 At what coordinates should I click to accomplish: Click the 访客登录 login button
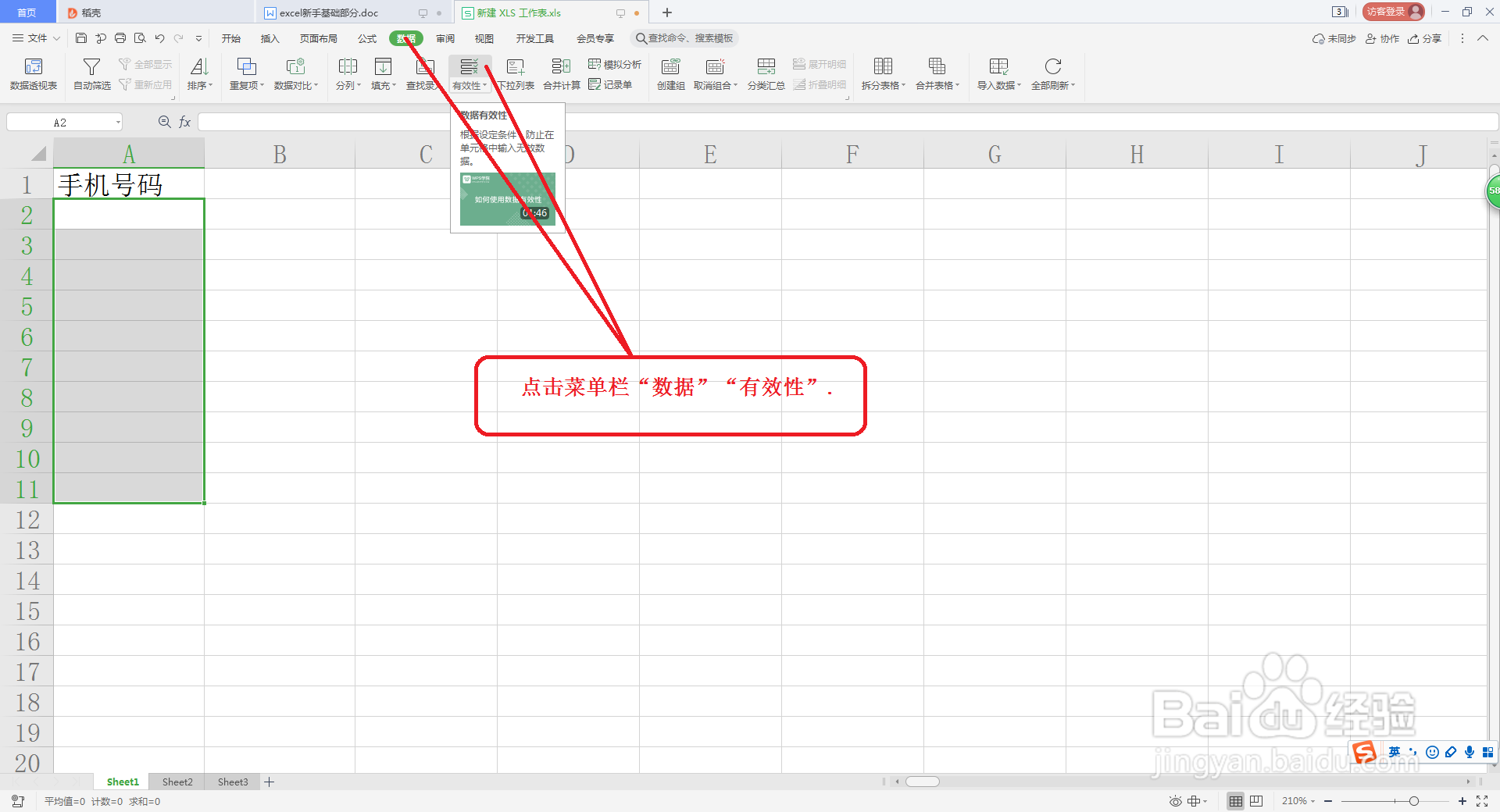[1393, 12]
